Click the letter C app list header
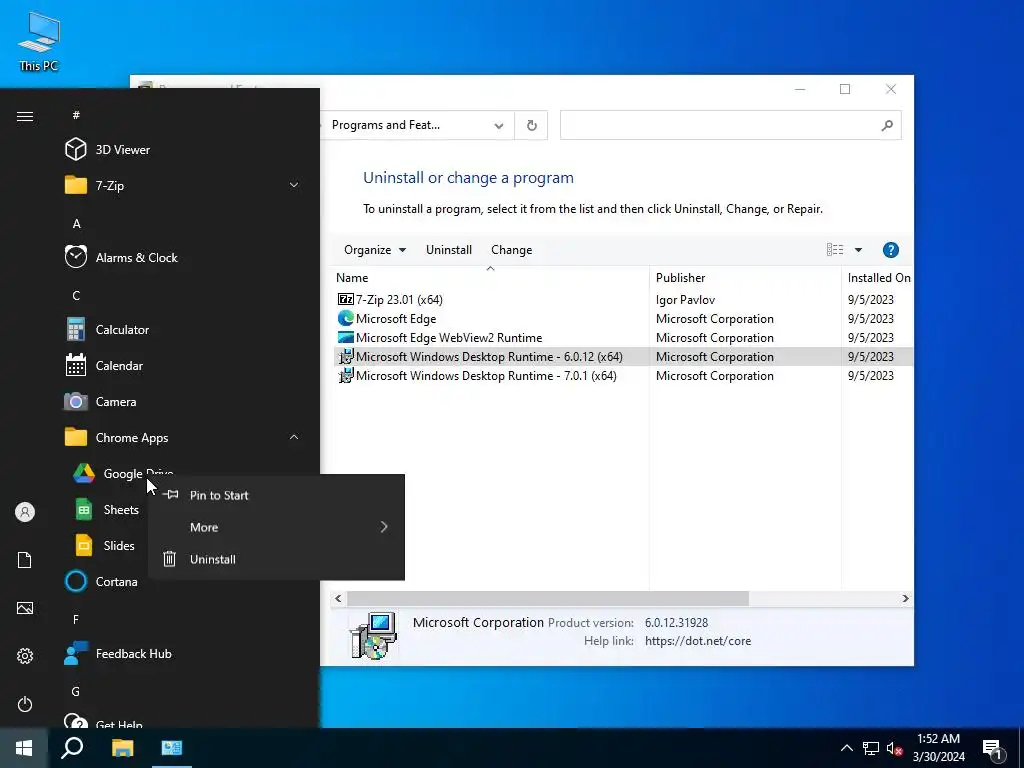Viewport: 1024px width, 768px height. click(x=76, y=296)
